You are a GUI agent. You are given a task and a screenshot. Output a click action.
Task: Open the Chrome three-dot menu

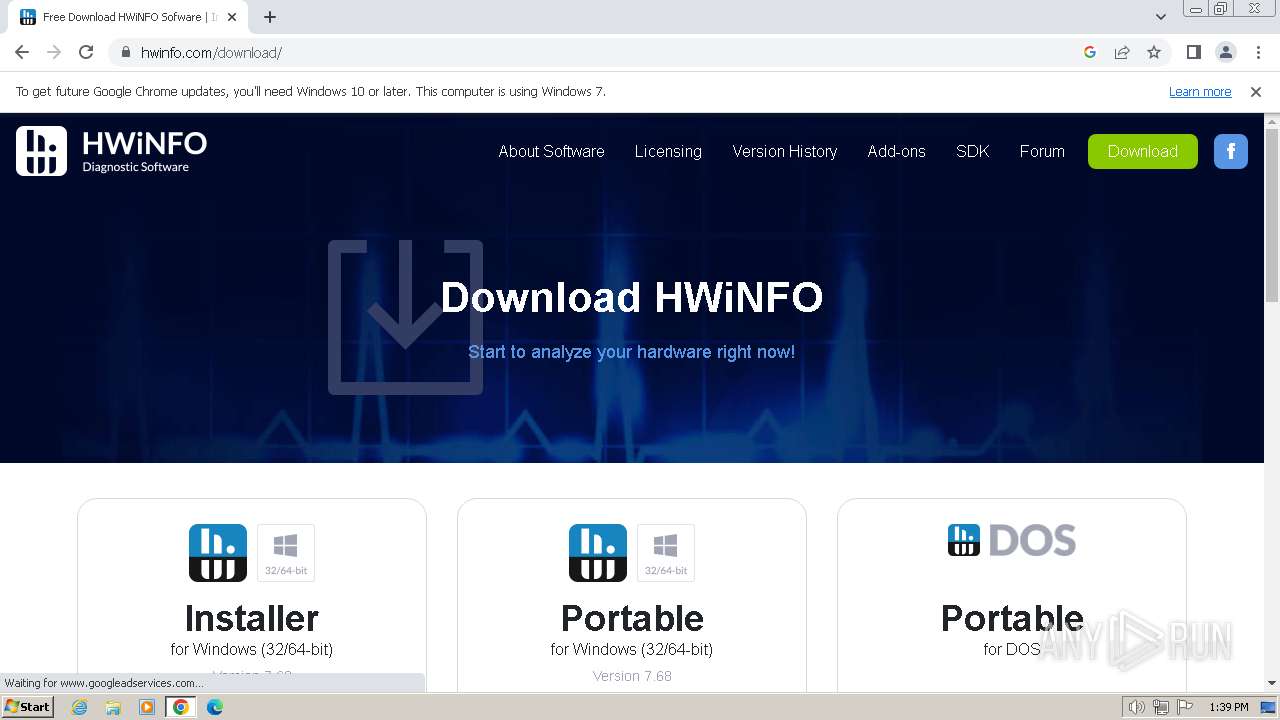point(1258,52)
